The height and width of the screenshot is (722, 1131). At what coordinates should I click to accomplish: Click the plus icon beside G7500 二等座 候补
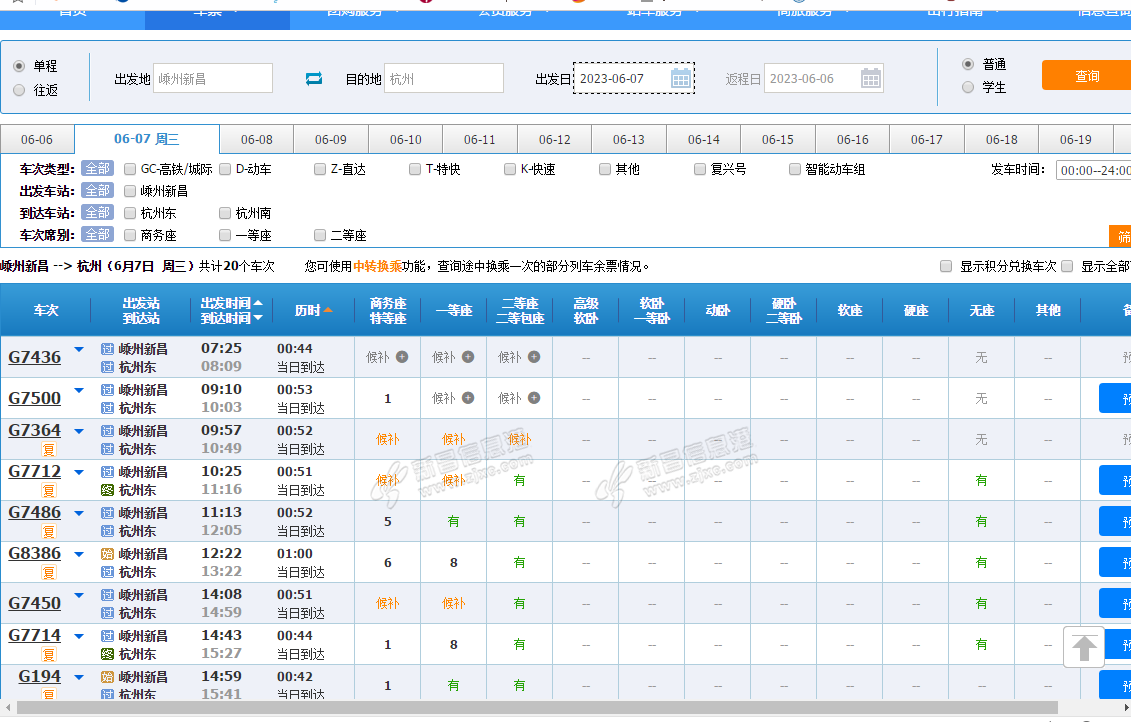[x=534, y=398]
